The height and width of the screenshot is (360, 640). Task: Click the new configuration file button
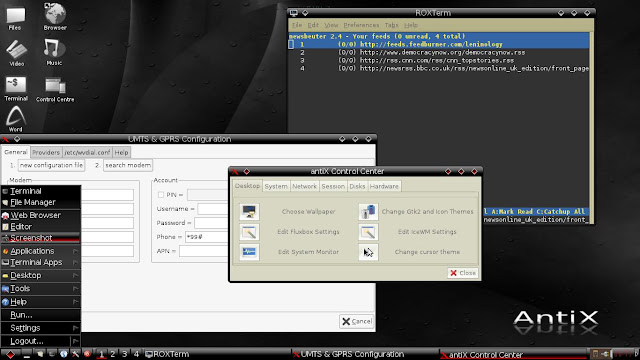(51, 165)
